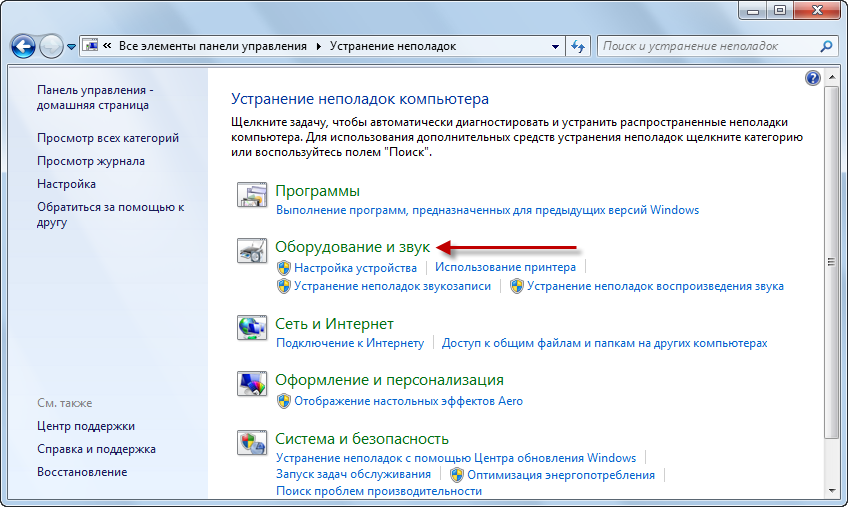Click the refresh button beside the address bar
Image resolution: width=848 pixels, height=507 pixels.
[578, 46]
